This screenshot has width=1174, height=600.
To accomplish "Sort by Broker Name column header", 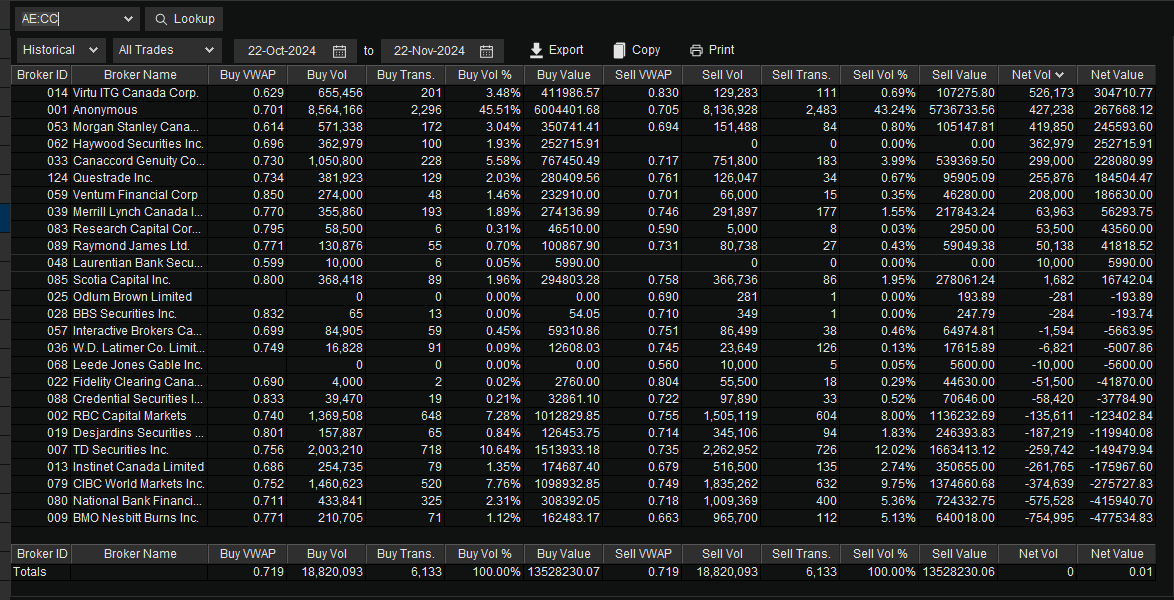I will pos(140,75).
